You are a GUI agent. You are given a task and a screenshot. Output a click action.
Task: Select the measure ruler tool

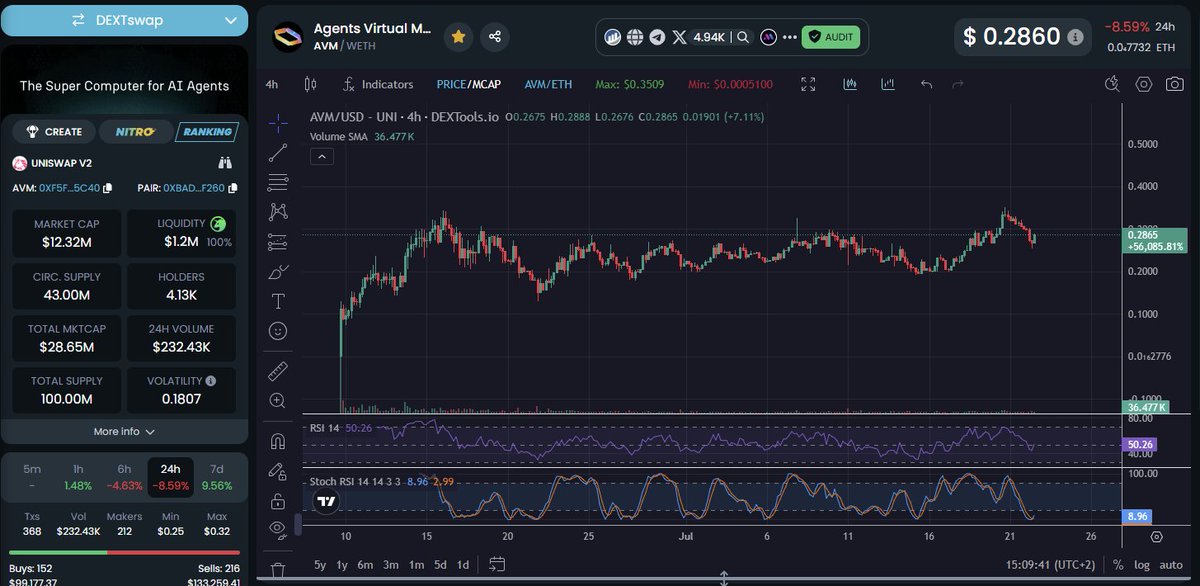click(x=278, y=371)
